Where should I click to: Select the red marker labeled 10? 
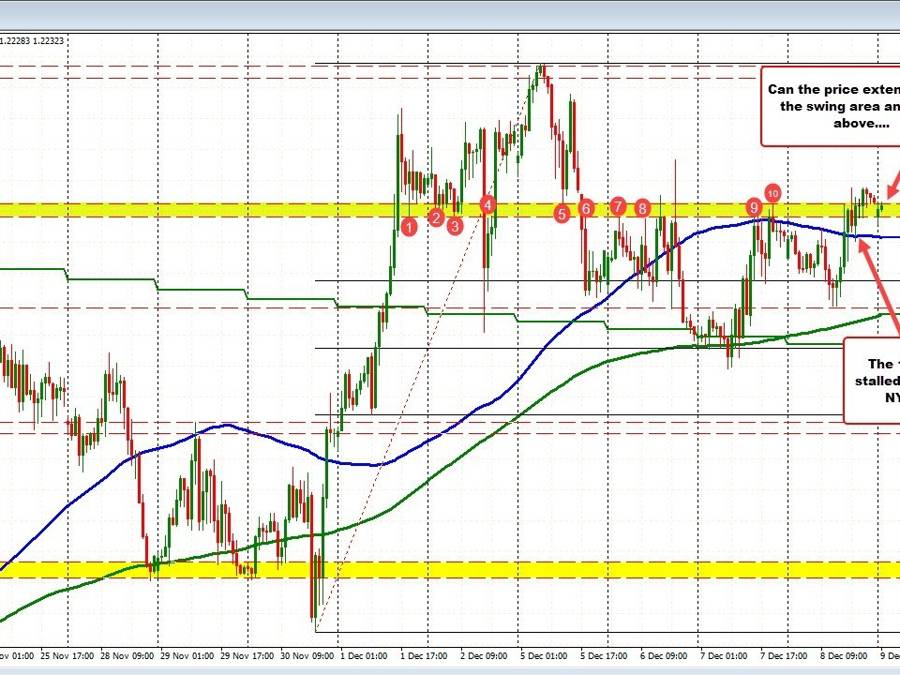772,192
